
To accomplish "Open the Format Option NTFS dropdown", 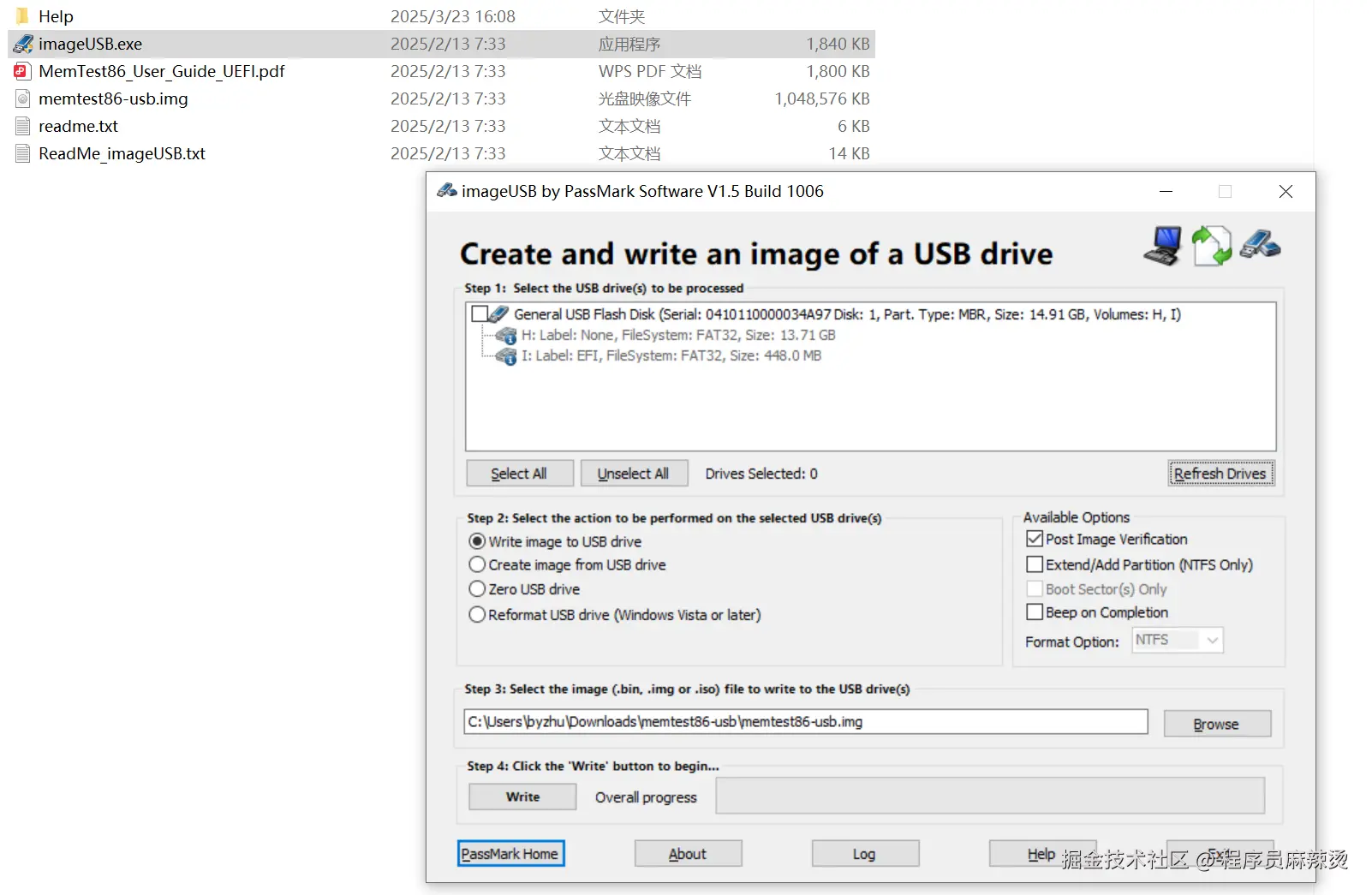I will pos(1178,640).
